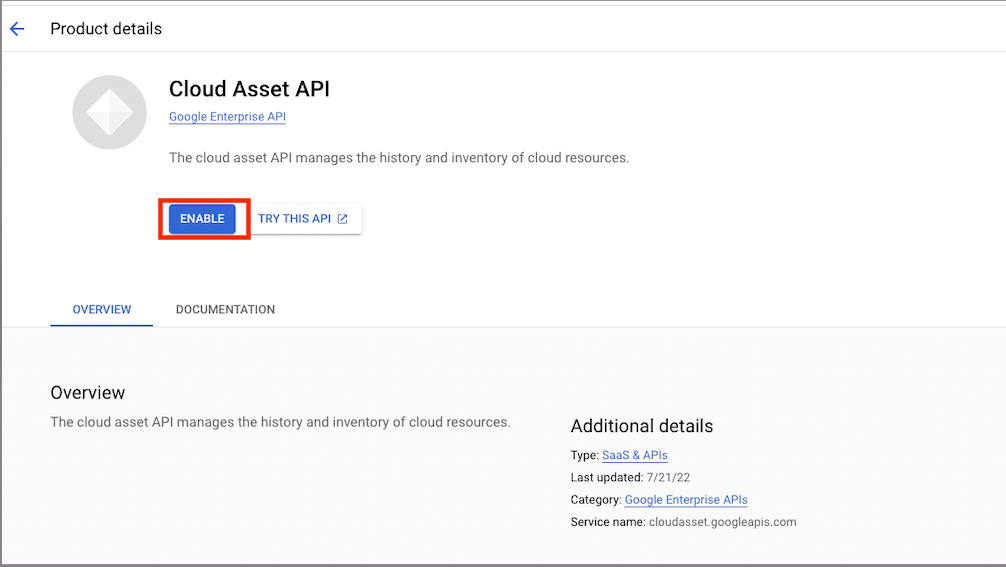Click the Type label in Additional details
The width and height of the screenshot is (1006, 567).
584,455
